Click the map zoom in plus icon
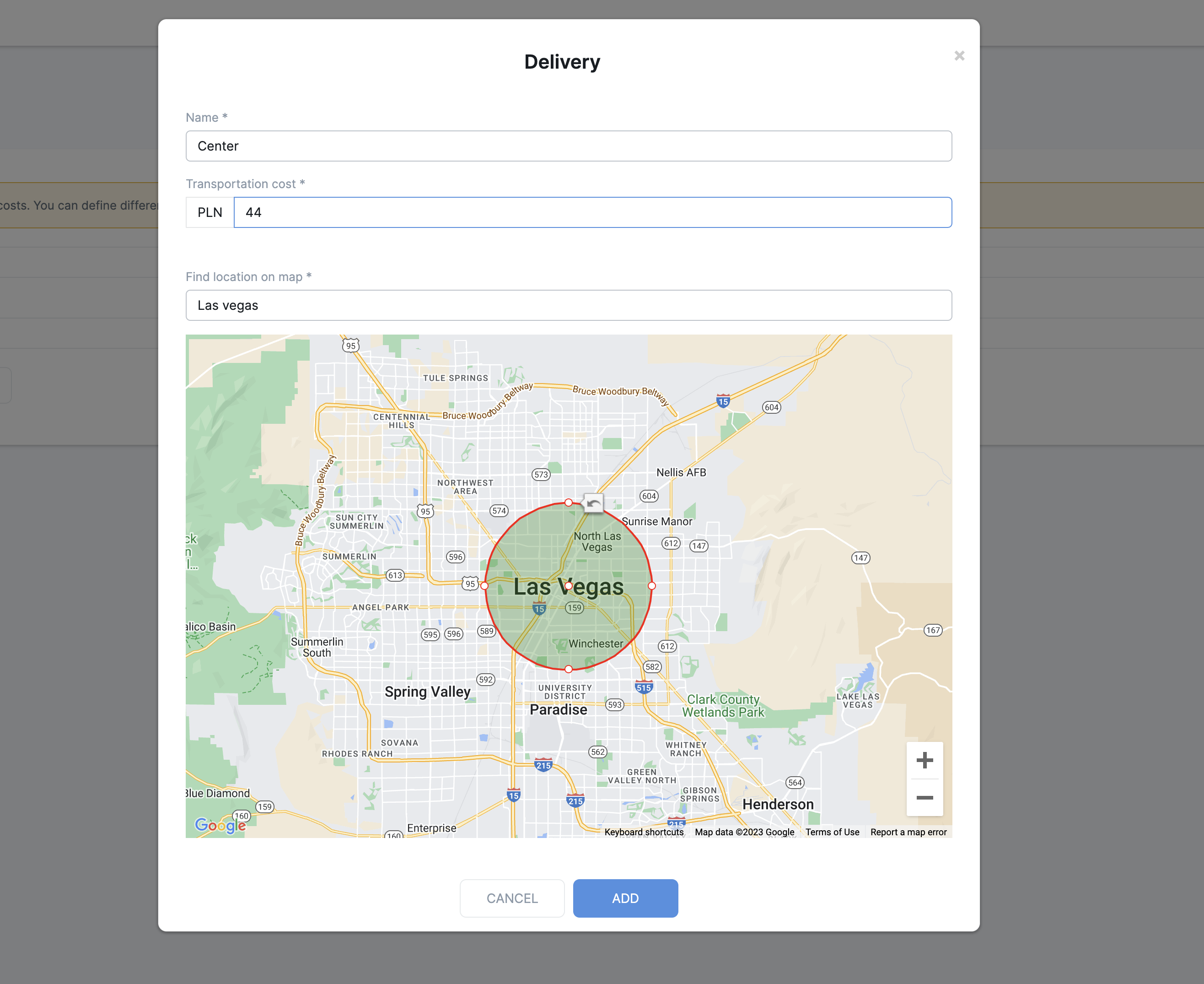This screenshot has width=1204, height=984. click(x=924, y=760)
